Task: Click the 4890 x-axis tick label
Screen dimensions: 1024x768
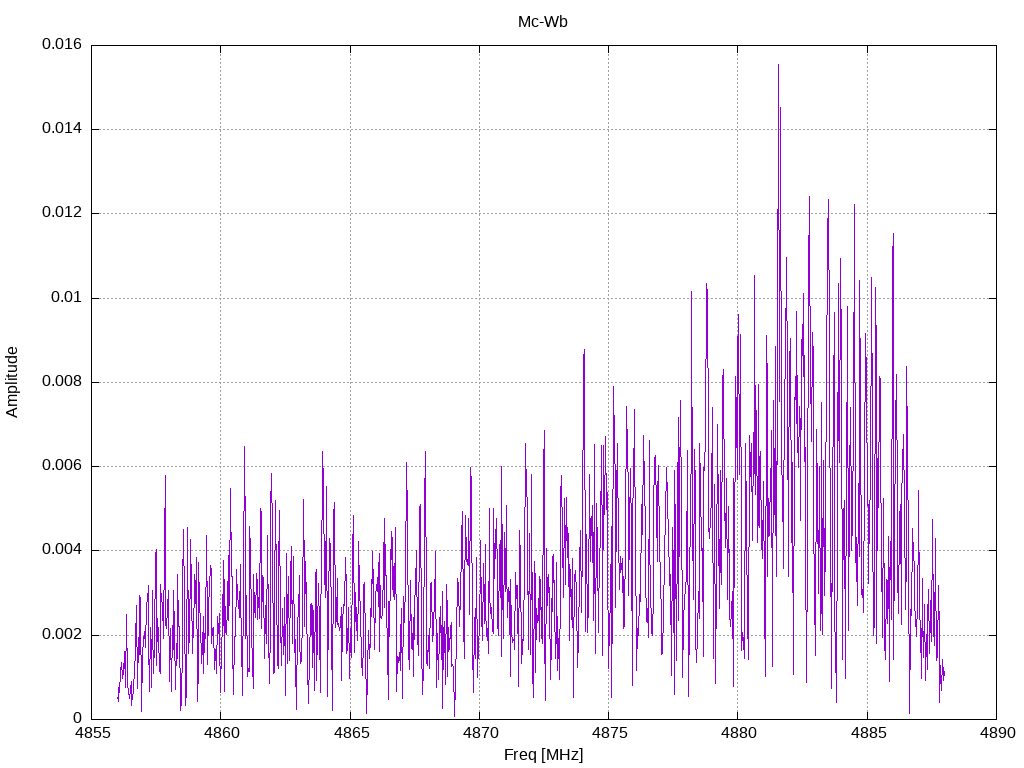Action: pyautogui.click(x=996, y=733)
